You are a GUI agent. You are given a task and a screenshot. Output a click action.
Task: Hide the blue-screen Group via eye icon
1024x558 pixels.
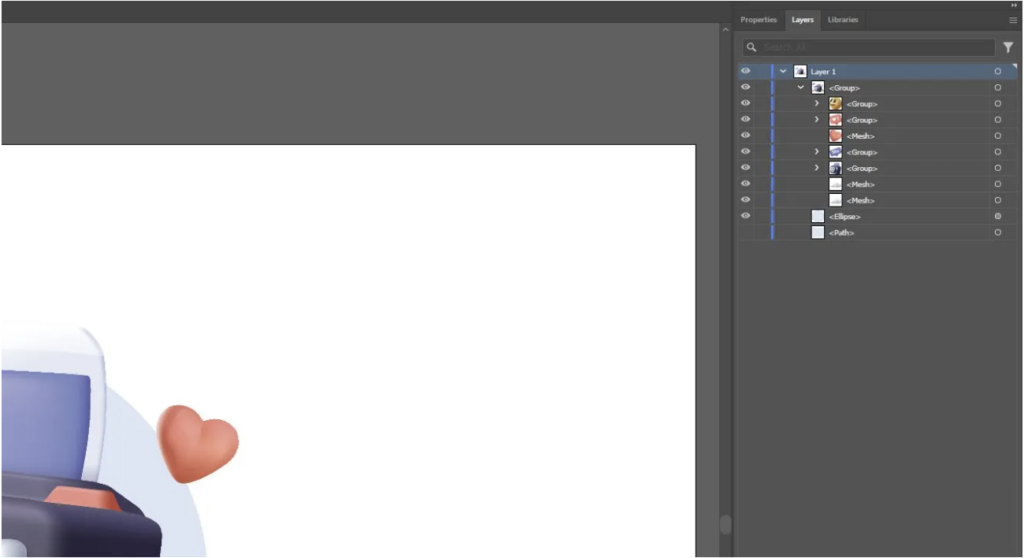745,152
